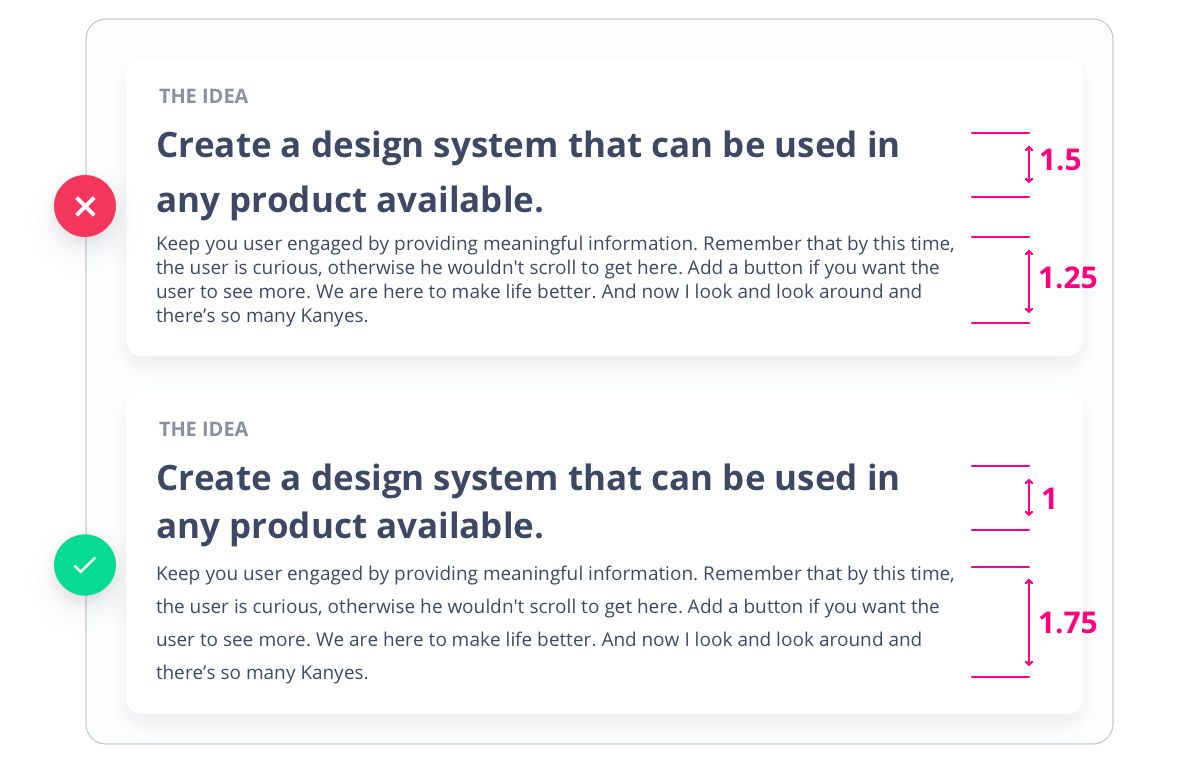
Task: Select the pink 1 label in the lower card
Action: (x=1049, y=498)
